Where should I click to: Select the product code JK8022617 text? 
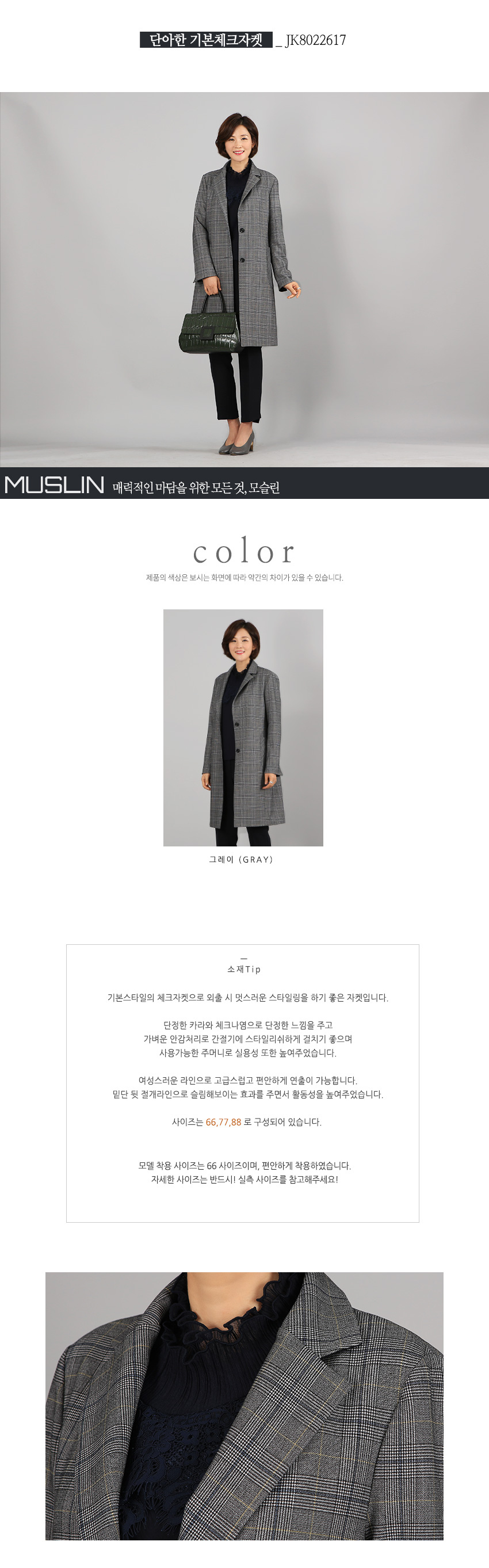[316, 40]
